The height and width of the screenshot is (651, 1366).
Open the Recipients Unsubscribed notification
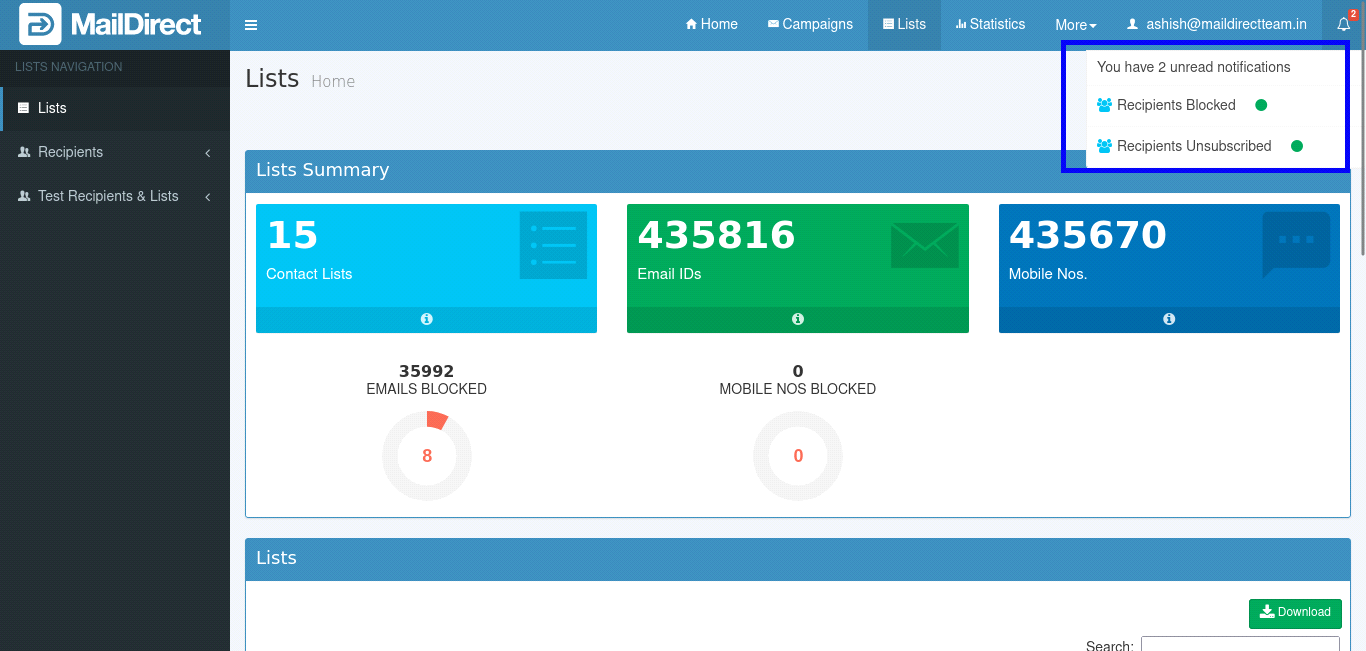click(1194, 146)
